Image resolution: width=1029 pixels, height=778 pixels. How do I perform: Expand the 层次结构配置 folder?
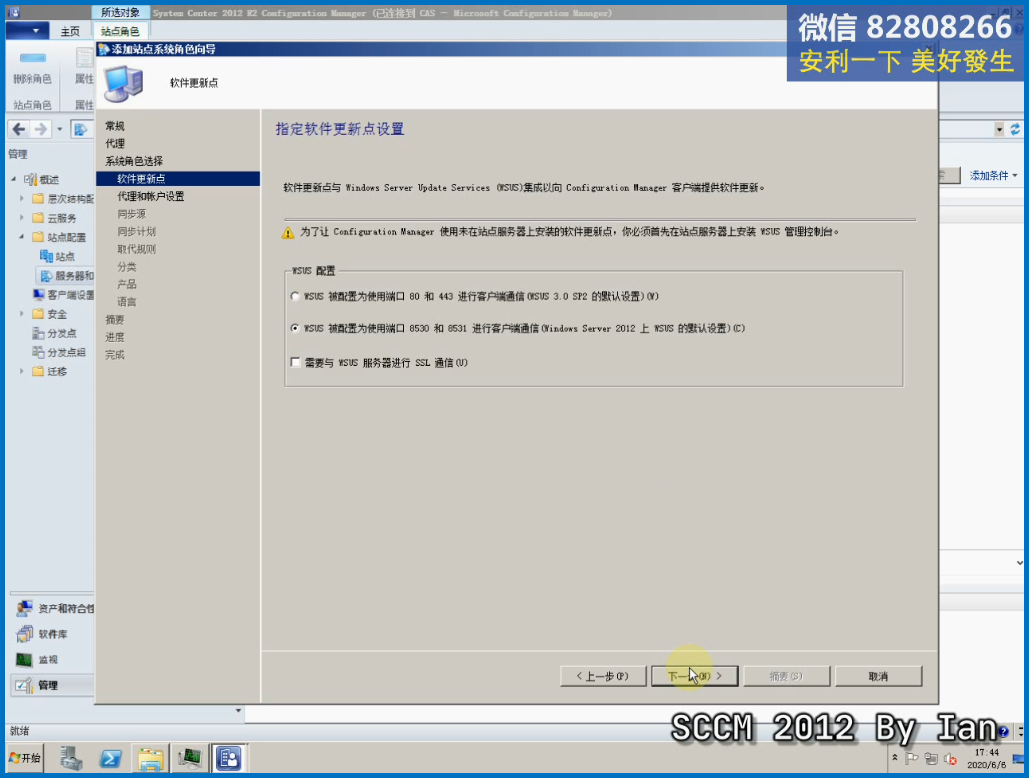22,198
